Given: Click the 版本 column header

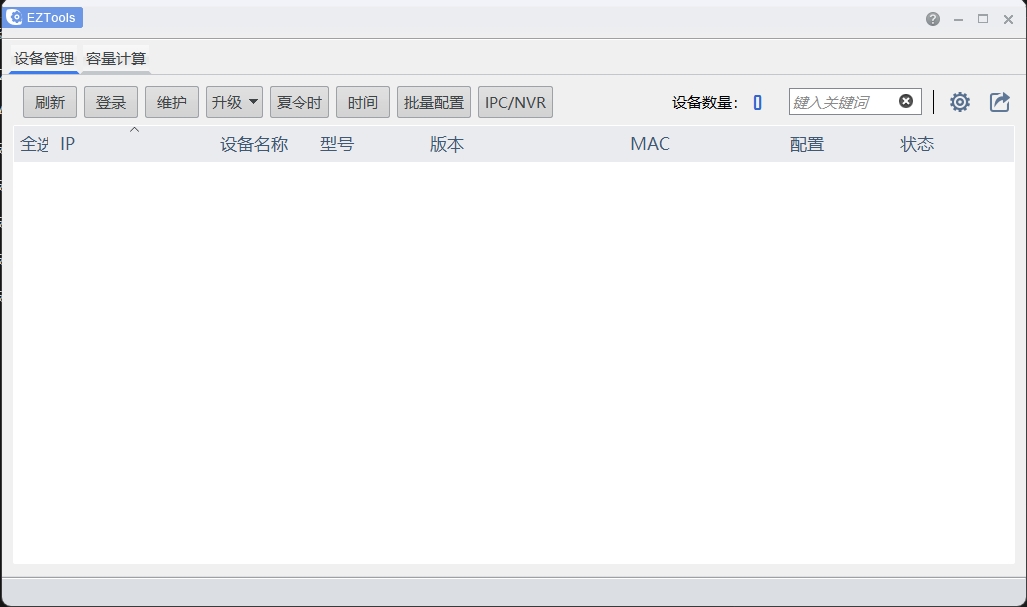Looking at the screenshot, I should tap(447, 144).
